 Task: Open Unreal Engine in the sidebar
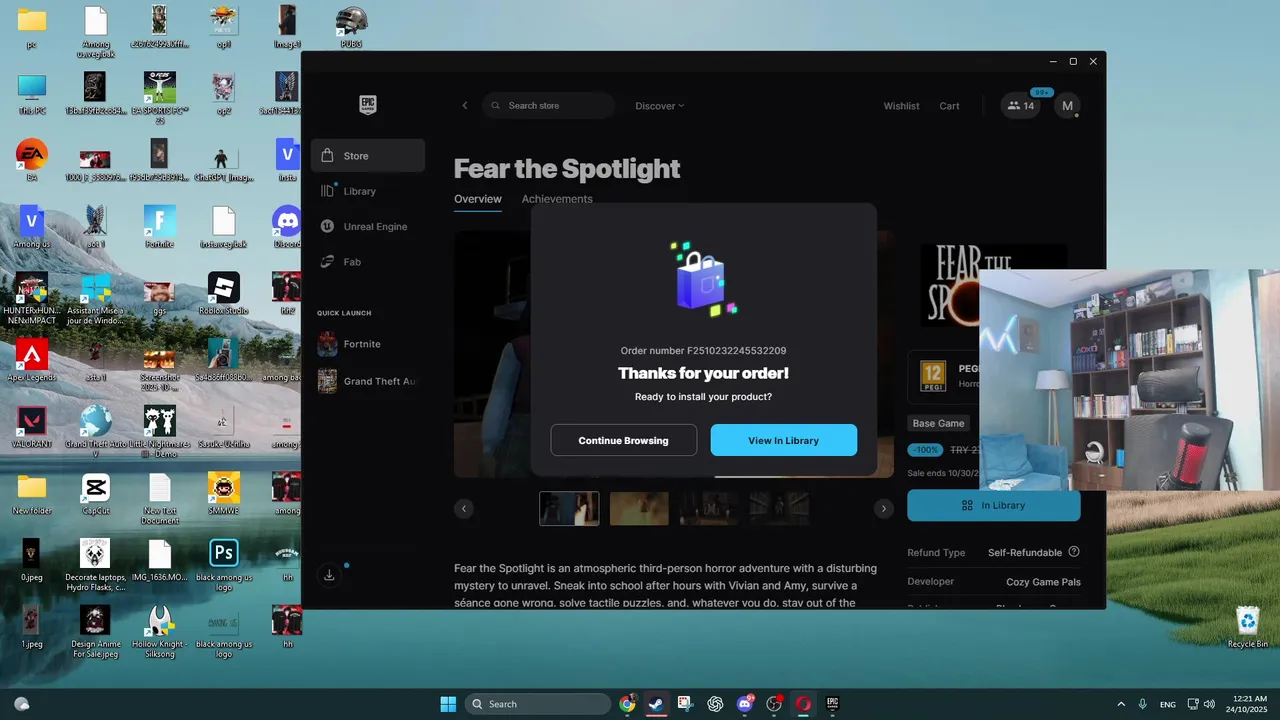368,227
